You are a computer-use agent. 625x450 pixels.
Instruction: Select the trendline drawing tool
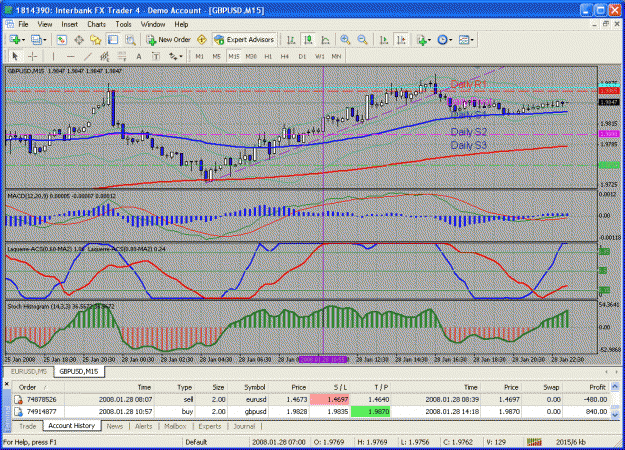pyautogui.click(x=88, y=57)
